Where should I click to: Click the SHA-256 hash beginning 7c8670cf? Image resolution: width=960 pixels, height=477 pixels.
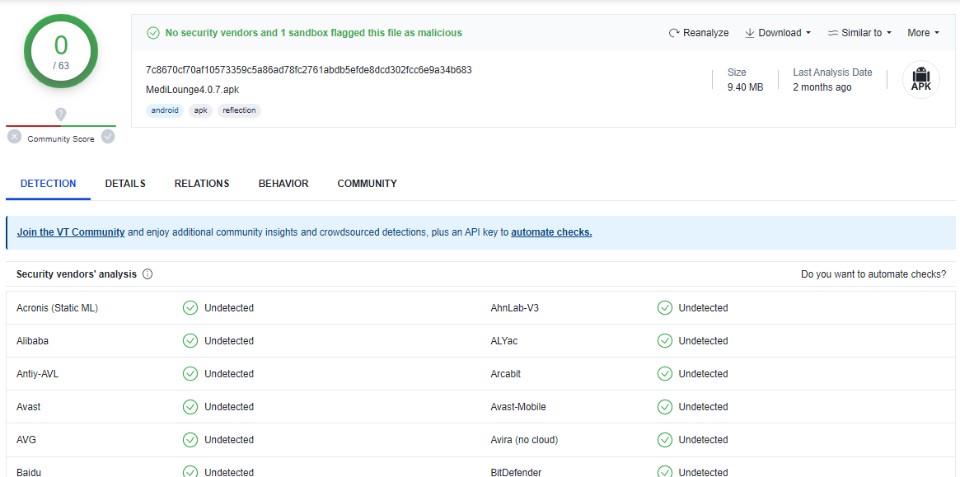click(x=309, y=70)
